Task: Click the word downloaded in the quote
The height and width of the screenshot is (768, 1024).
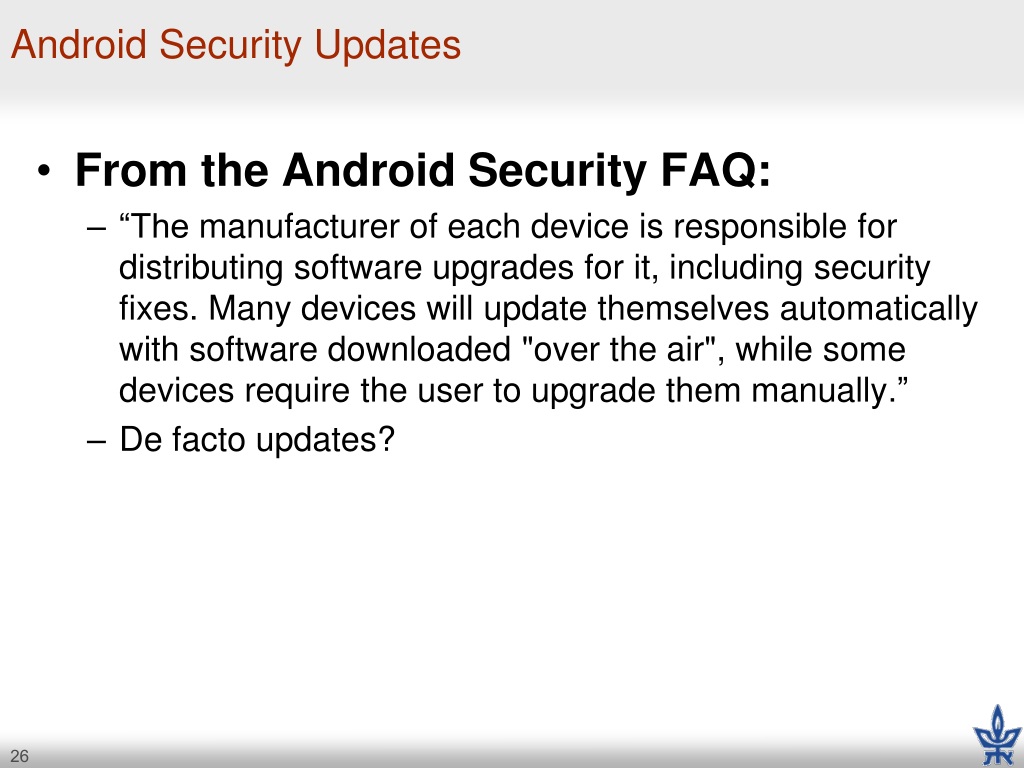Action: click(419, 349)
